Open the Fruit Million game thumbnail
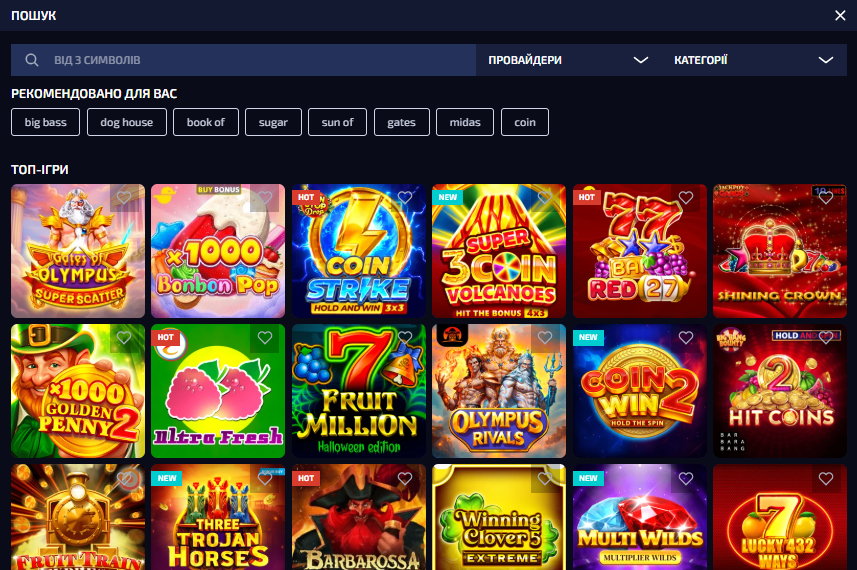Viewport: 857px width, 570px height. pyautogui.click(x=359, y=391)
